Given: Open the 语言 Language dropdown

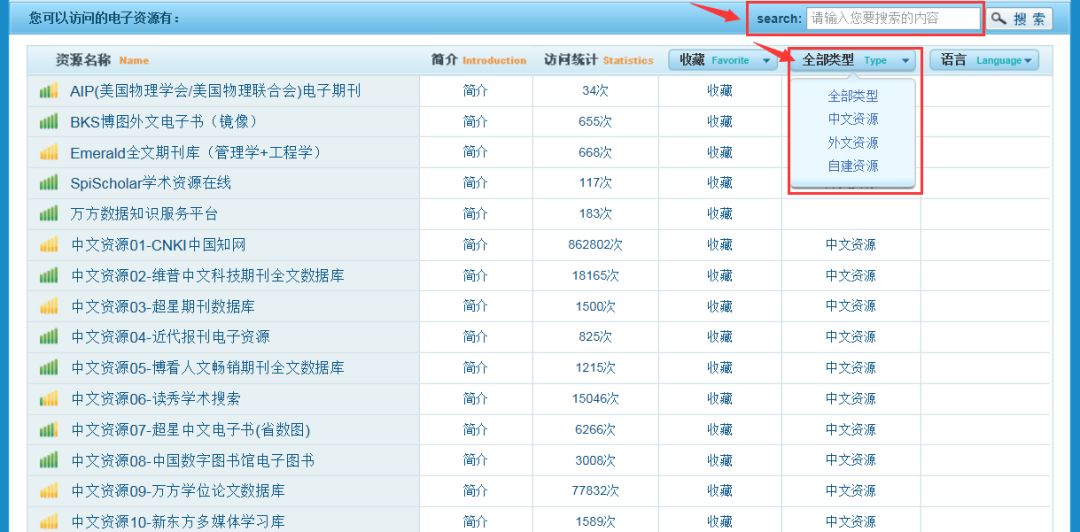Looking at the screenshot, I should coord(984,61).
